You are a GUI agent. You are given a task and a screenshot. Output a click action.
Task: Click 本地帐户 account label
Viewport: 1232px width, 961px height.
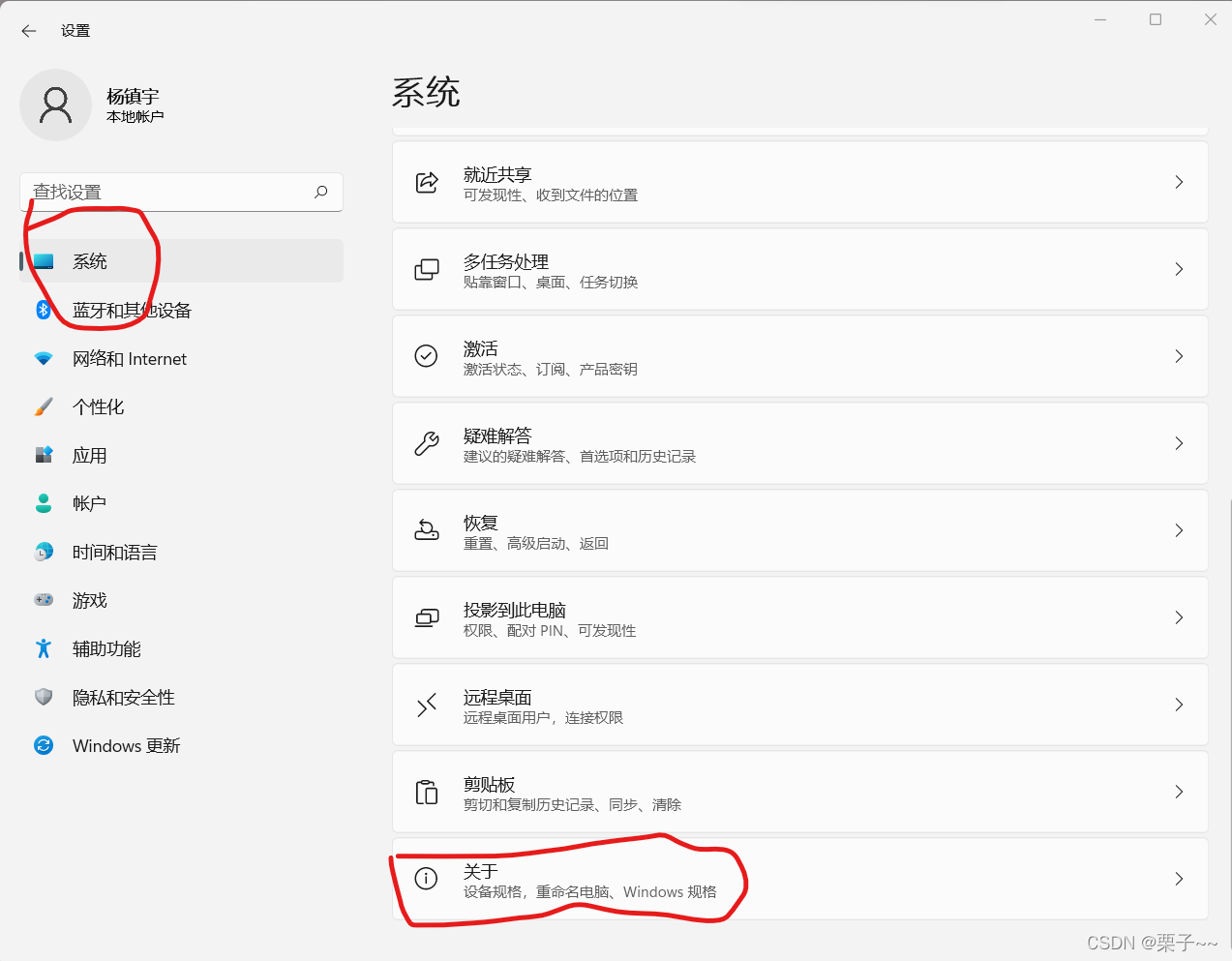click(x=135, y=116)
